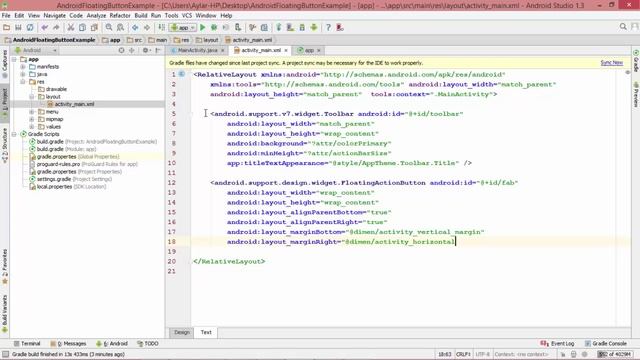Collapse the Gradle Scripts node
Viewport: 640px width, 360px height.
[x=14, y=134]
